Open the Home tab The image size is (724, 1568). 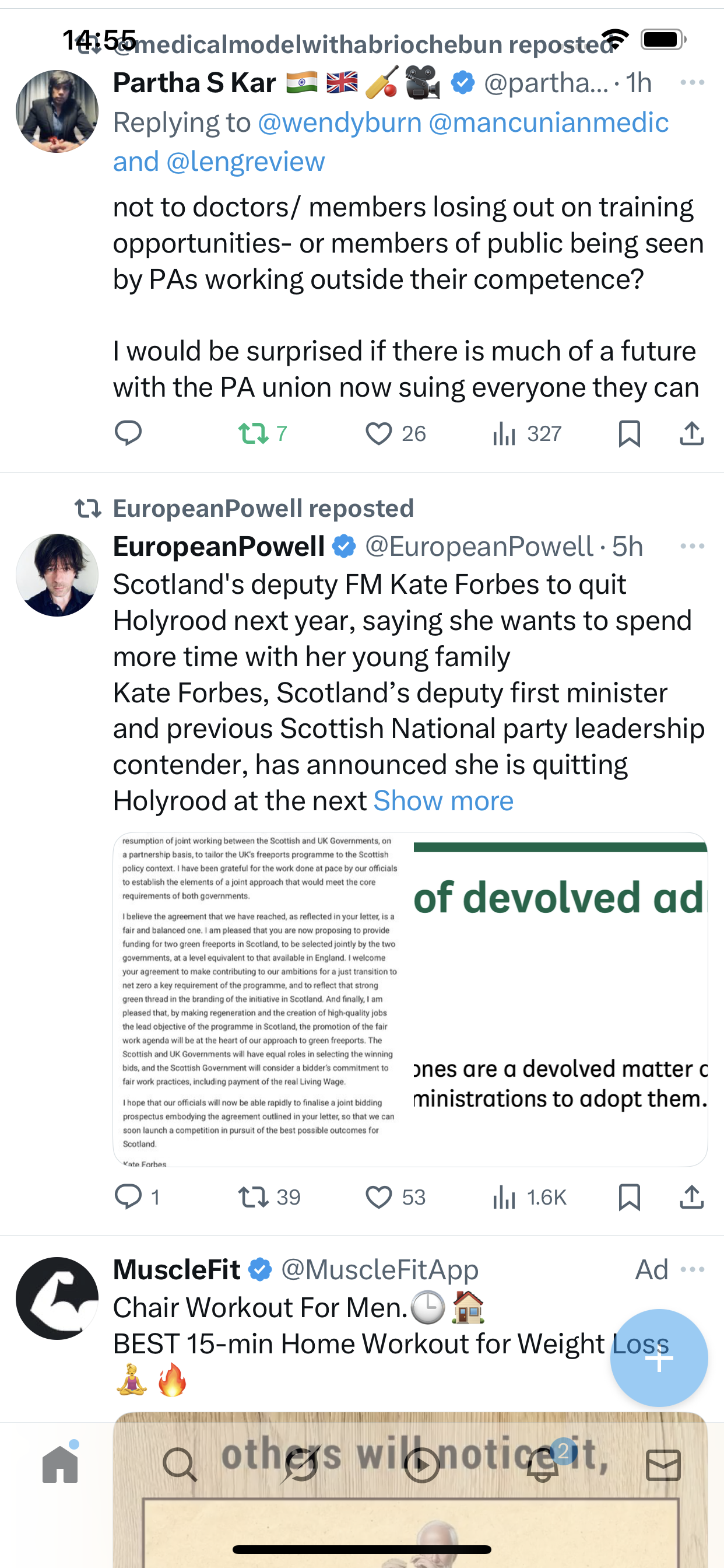60,1464
